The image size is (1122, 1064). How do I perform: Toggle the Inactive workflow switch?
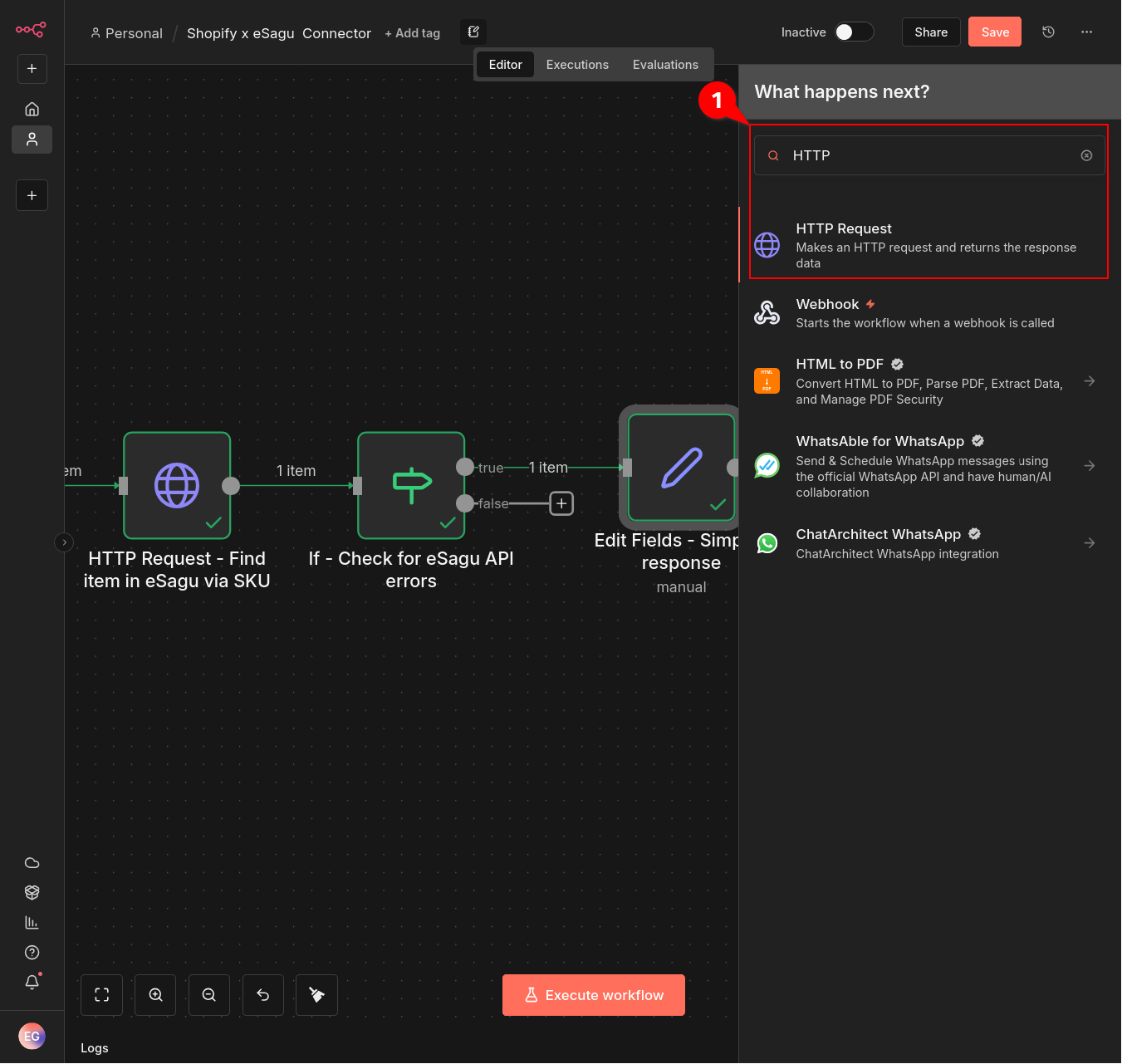click(855, 32)
